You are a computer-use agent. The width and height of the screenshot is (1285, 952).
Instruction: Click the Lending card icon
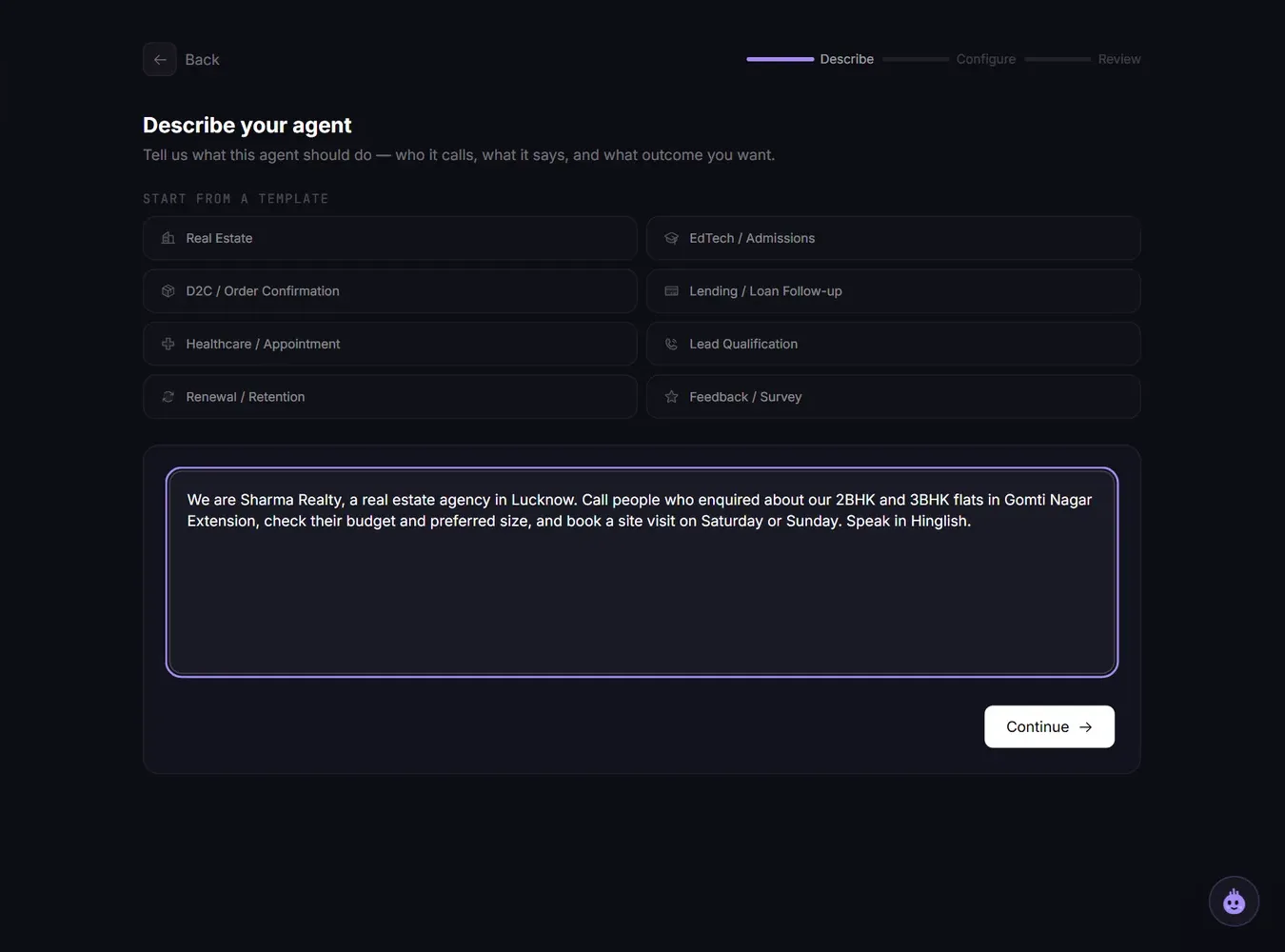pos(672,291)
